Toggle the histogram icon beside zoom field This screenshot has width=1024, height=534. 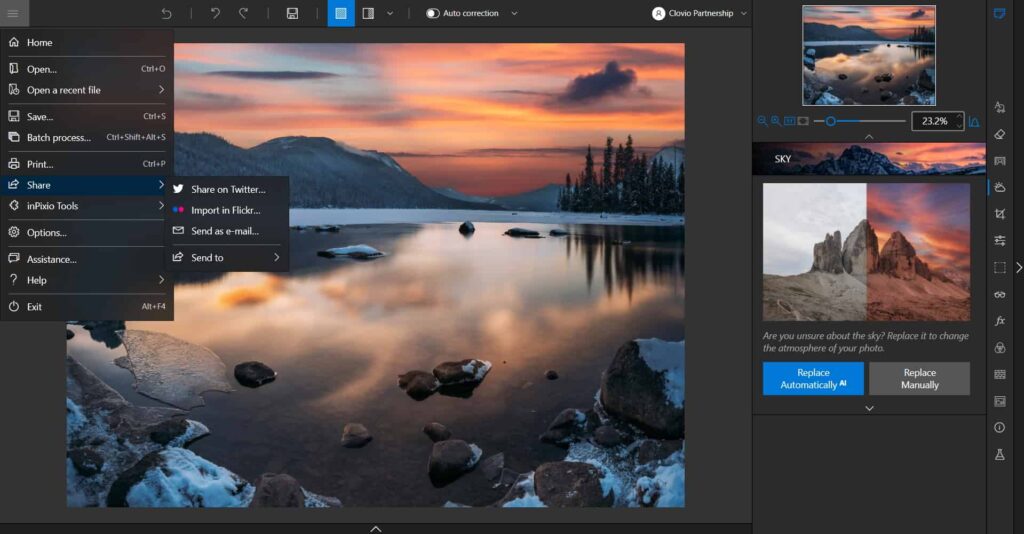coord(974,121)
